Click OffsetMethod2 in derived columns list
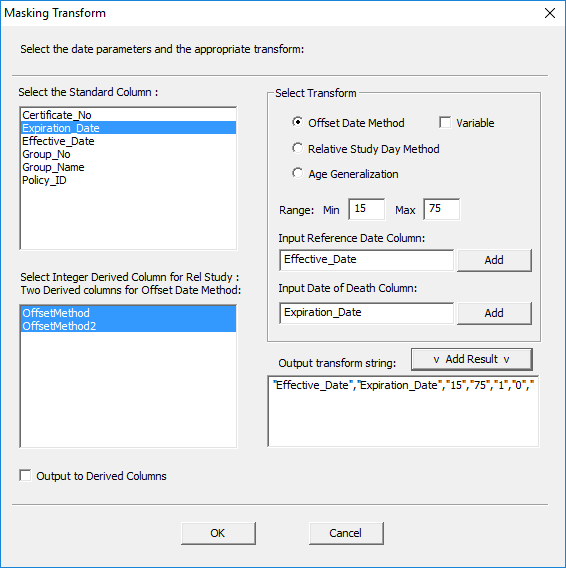The image size is (566, 568). coord(128,326)
